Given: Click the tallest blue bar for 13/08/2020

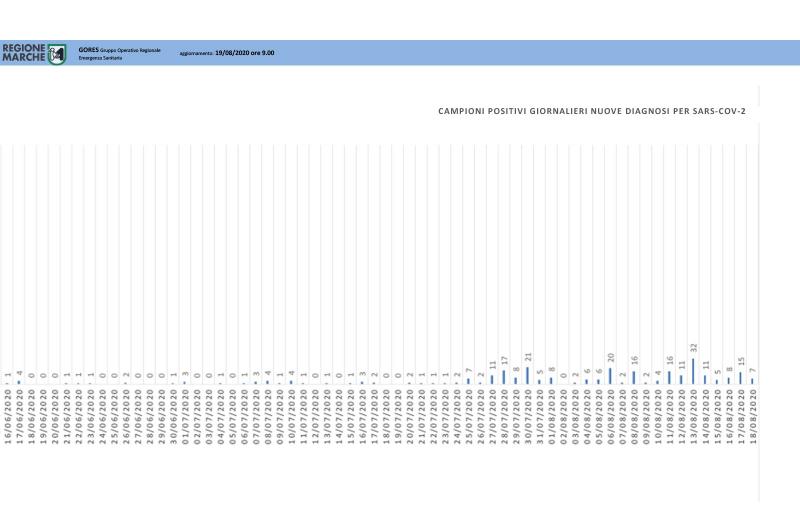Looking at the screenshot, I should pyautogui.click(x=693, y=371).
